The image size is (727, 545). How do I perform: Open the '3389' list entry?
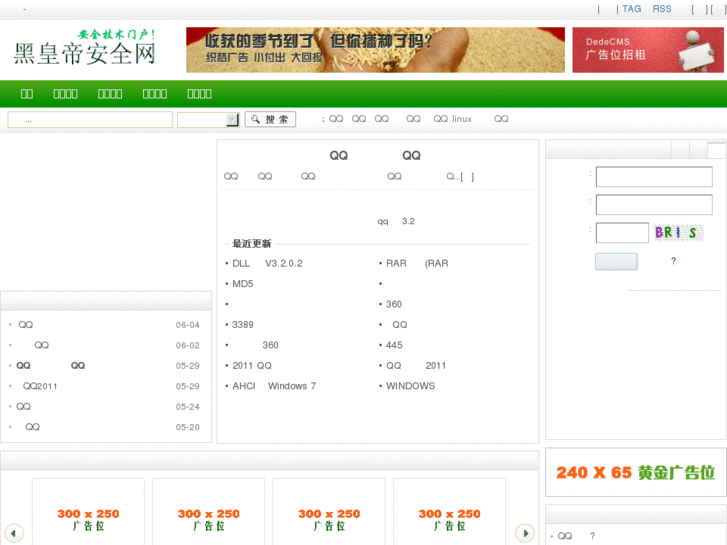point(242,325)
